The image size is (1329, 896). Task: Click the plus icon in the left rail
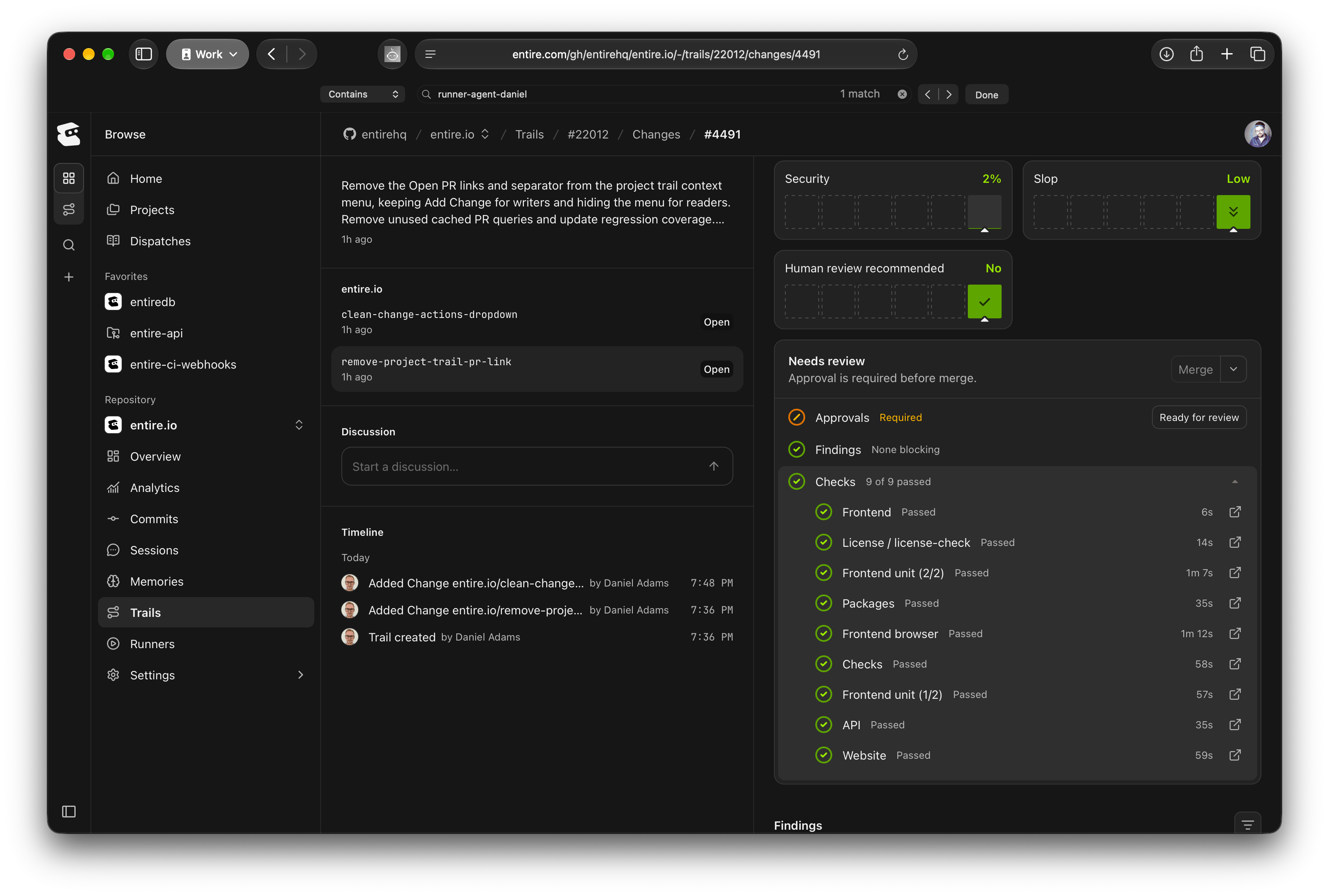coord(68,277)
